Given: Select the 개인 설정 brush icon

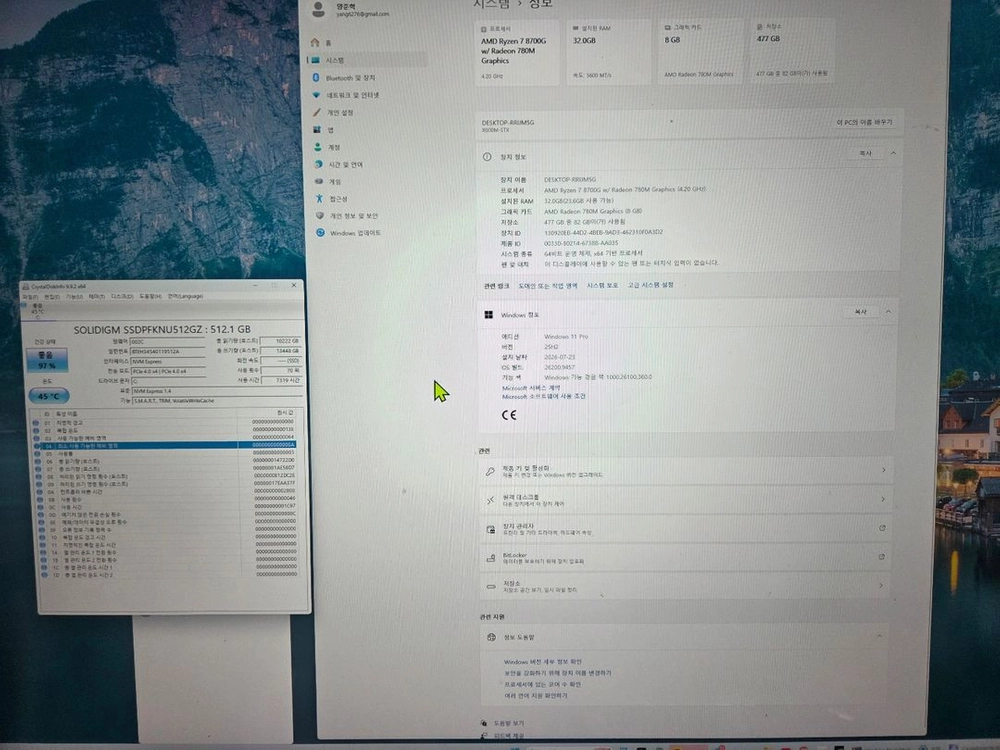Looking at the screenshot, I should (x=316, y=112).
